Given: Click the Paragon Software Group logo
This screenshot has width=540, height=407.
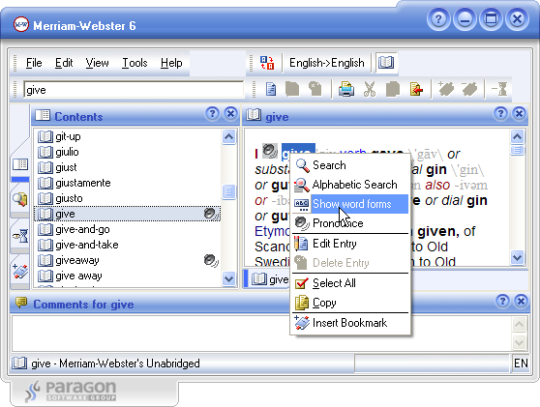Looking at the screenshot, I should (x=71, y=391).
